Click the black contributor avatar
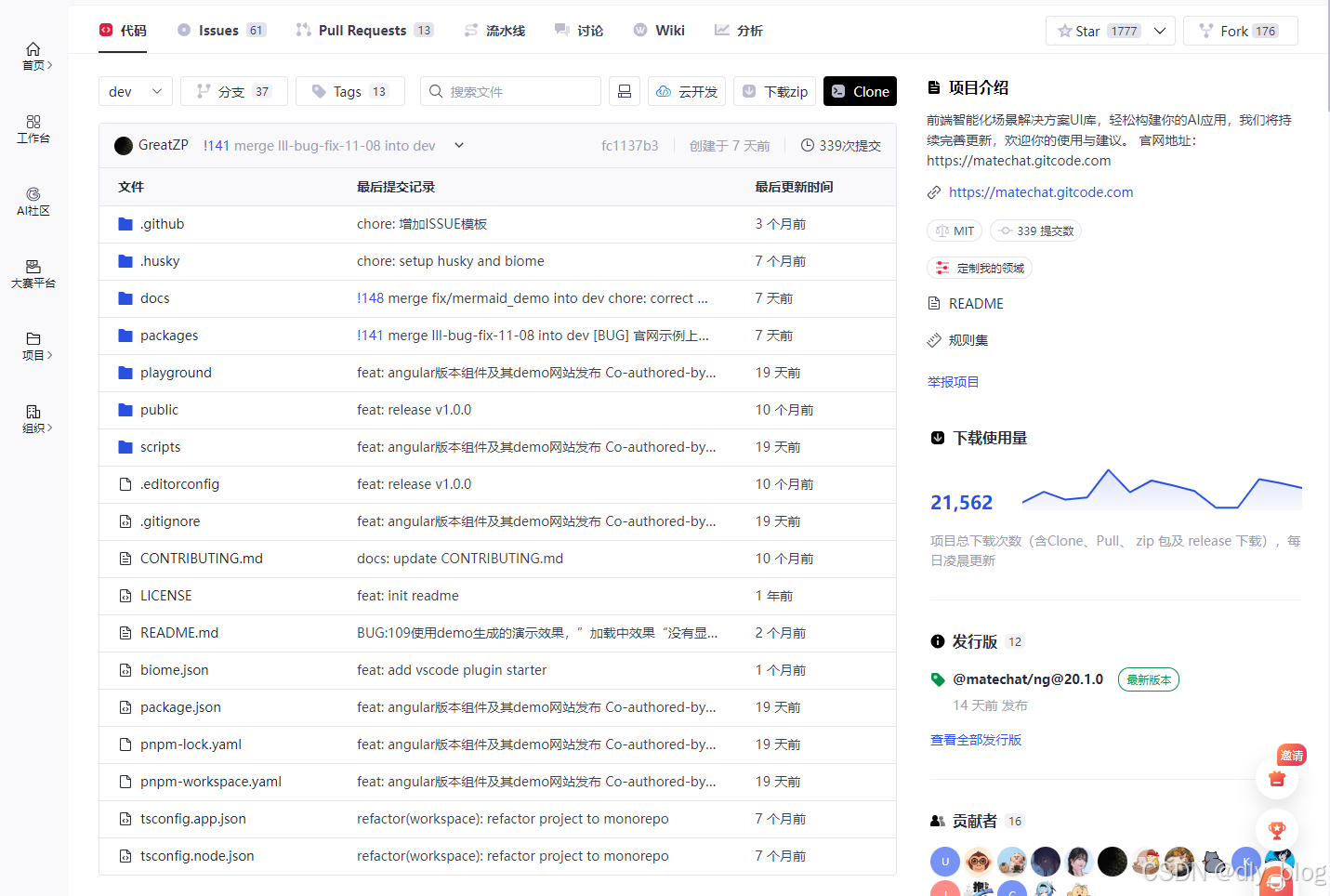Screen dimensions: 1330x896 click(1113, 862)
